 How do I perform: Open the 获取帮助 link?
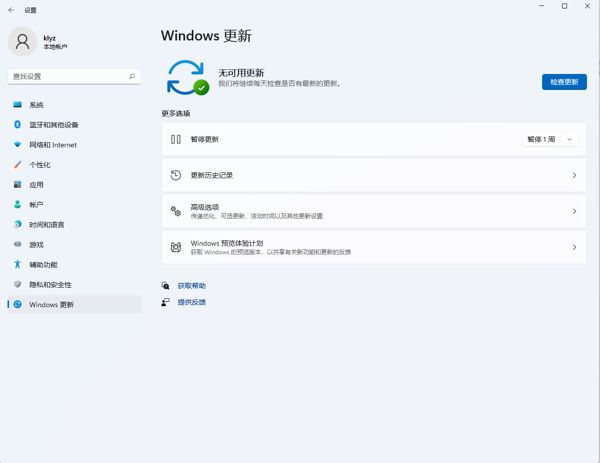tap(192, 286)
